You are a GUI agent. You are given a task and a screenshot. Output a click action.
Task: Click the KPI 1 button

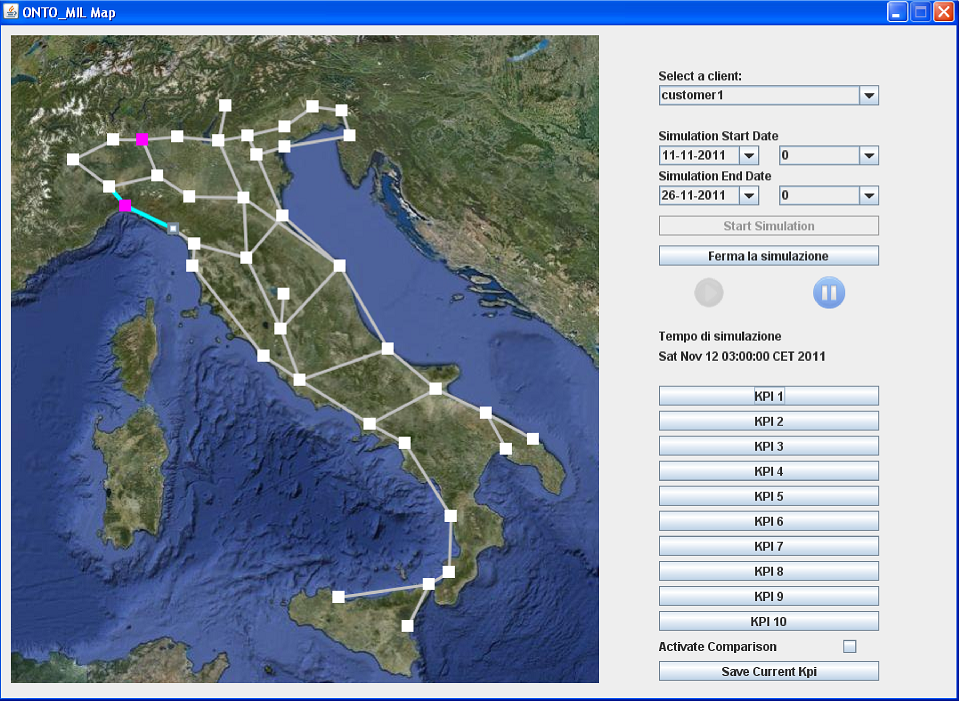pos(768,396)
